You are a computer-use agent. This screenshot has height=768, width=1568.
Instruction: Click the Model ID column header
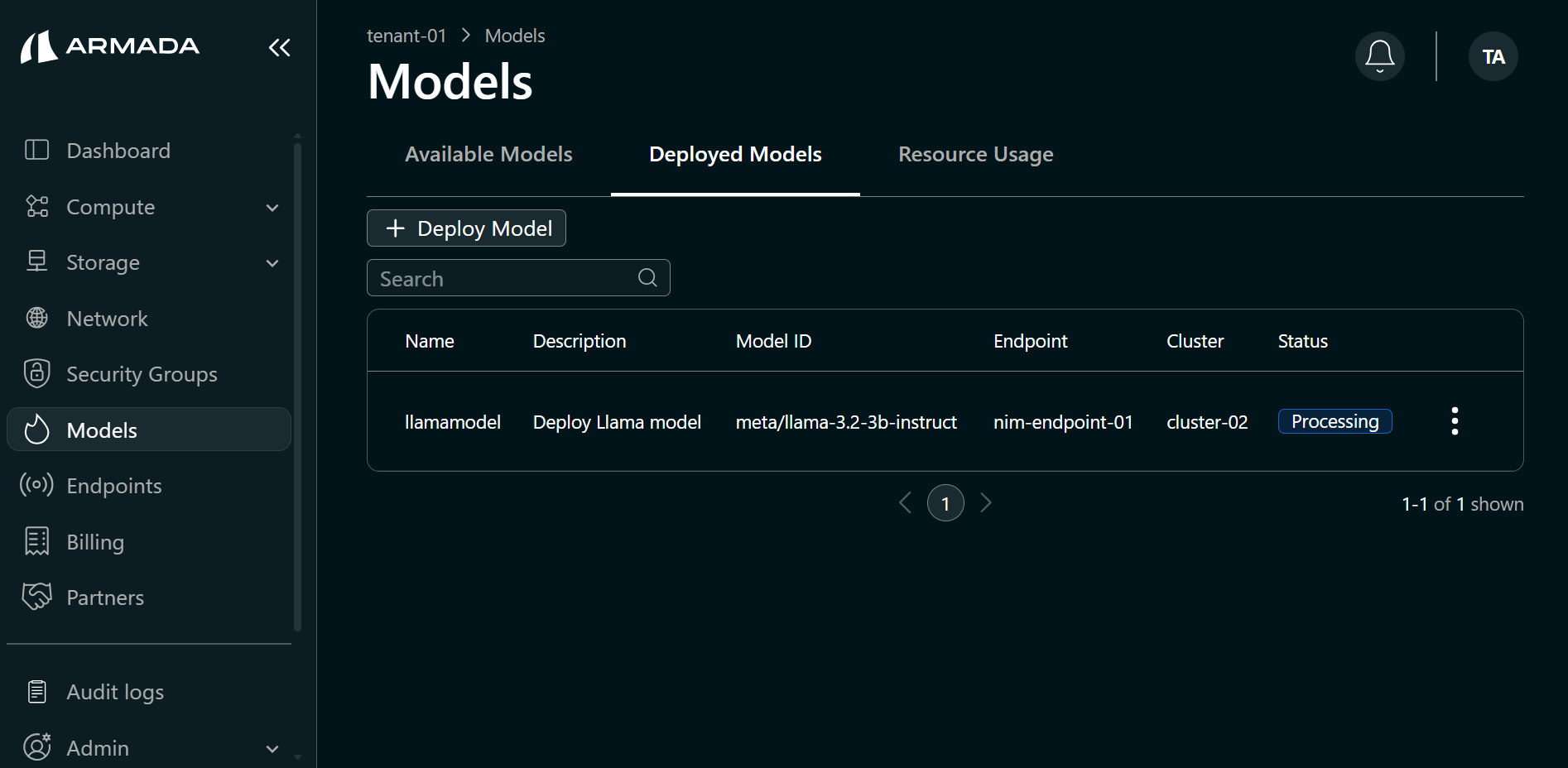point(773,341)
